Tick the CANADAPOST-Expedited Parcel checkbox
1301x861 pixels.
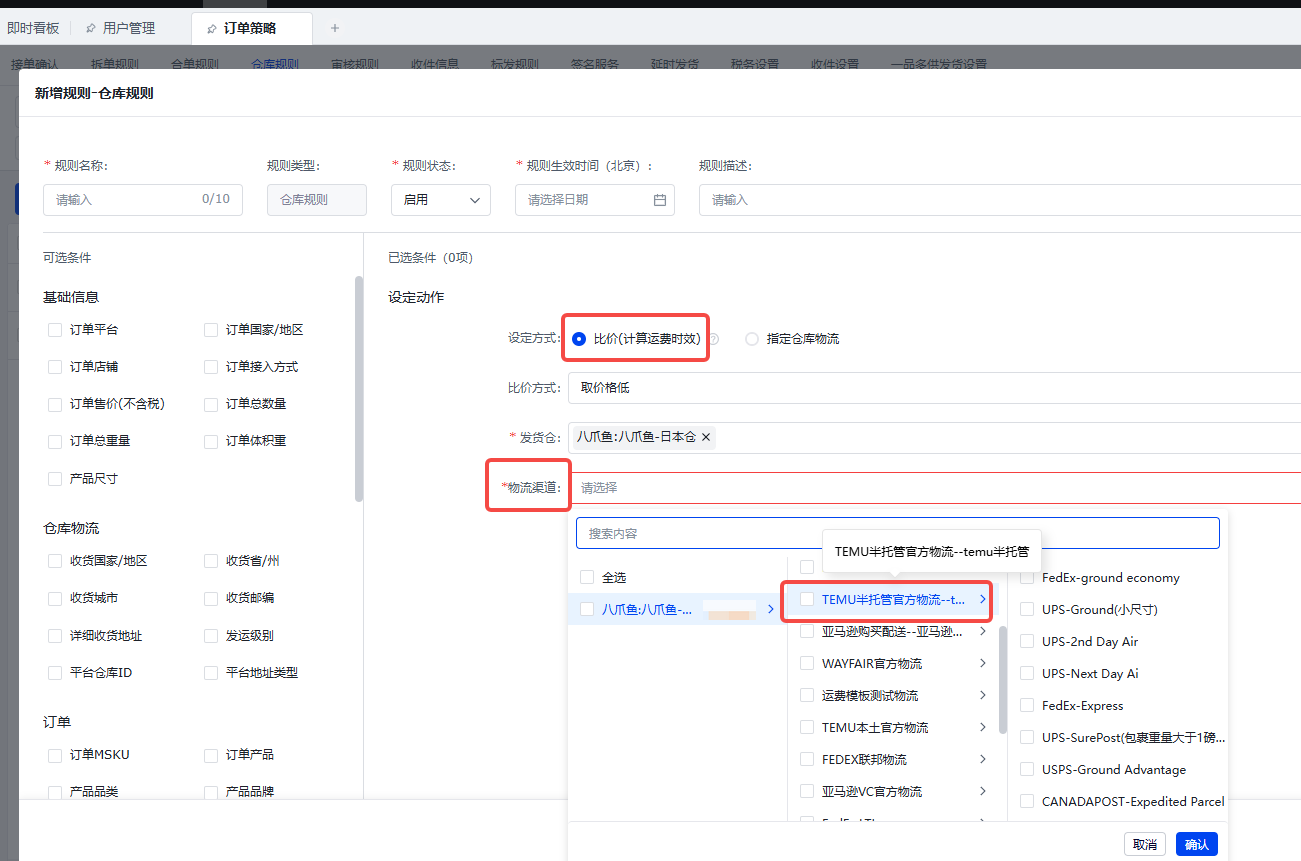[1027, 802]
